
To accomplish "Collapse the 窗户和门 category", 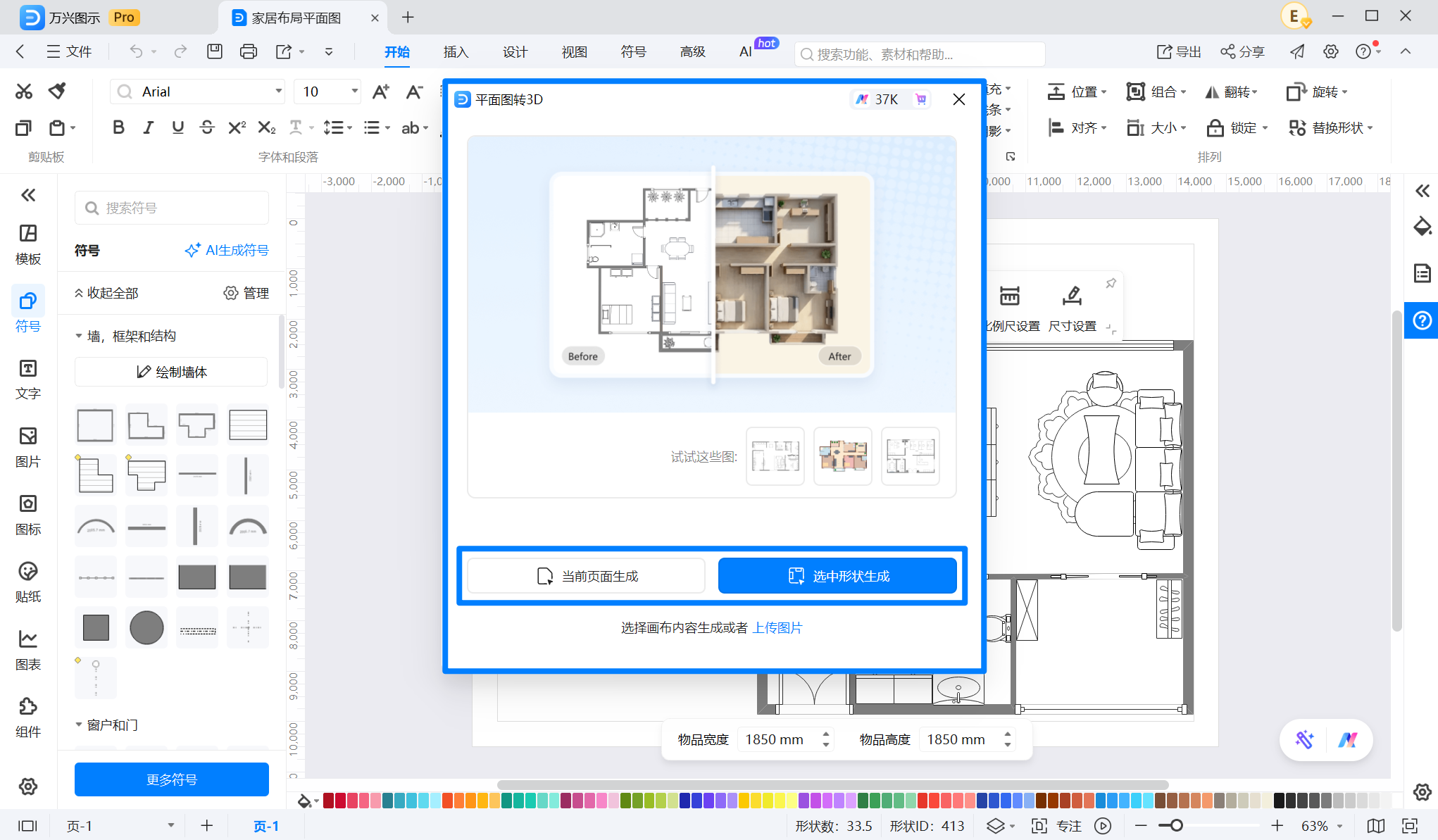I will (79, 725).
